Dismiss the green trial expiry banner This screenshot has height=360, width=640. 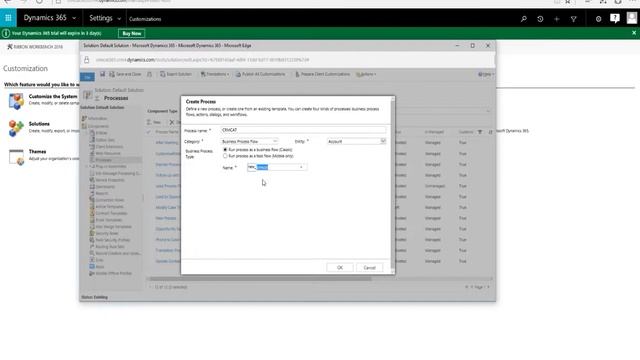point(634,33)
